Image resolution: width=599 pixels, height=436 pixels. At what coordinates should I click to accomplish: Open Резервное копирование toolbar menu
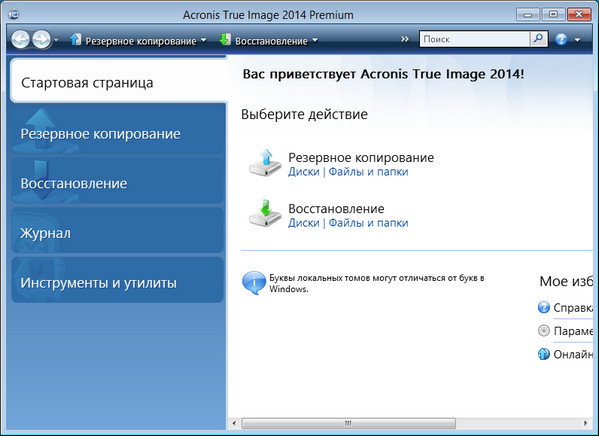(141, 41)
